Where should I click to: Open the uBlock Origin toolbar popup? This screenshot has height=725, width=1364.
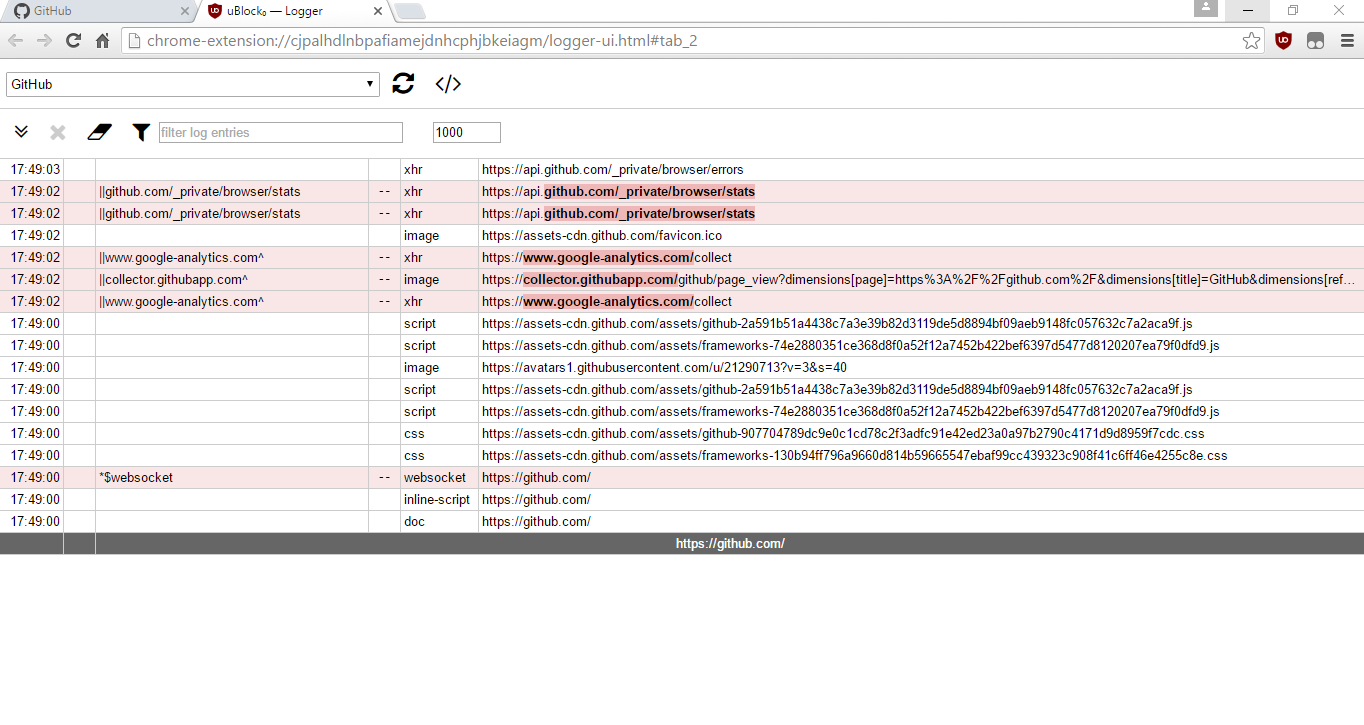[1283, 40]
